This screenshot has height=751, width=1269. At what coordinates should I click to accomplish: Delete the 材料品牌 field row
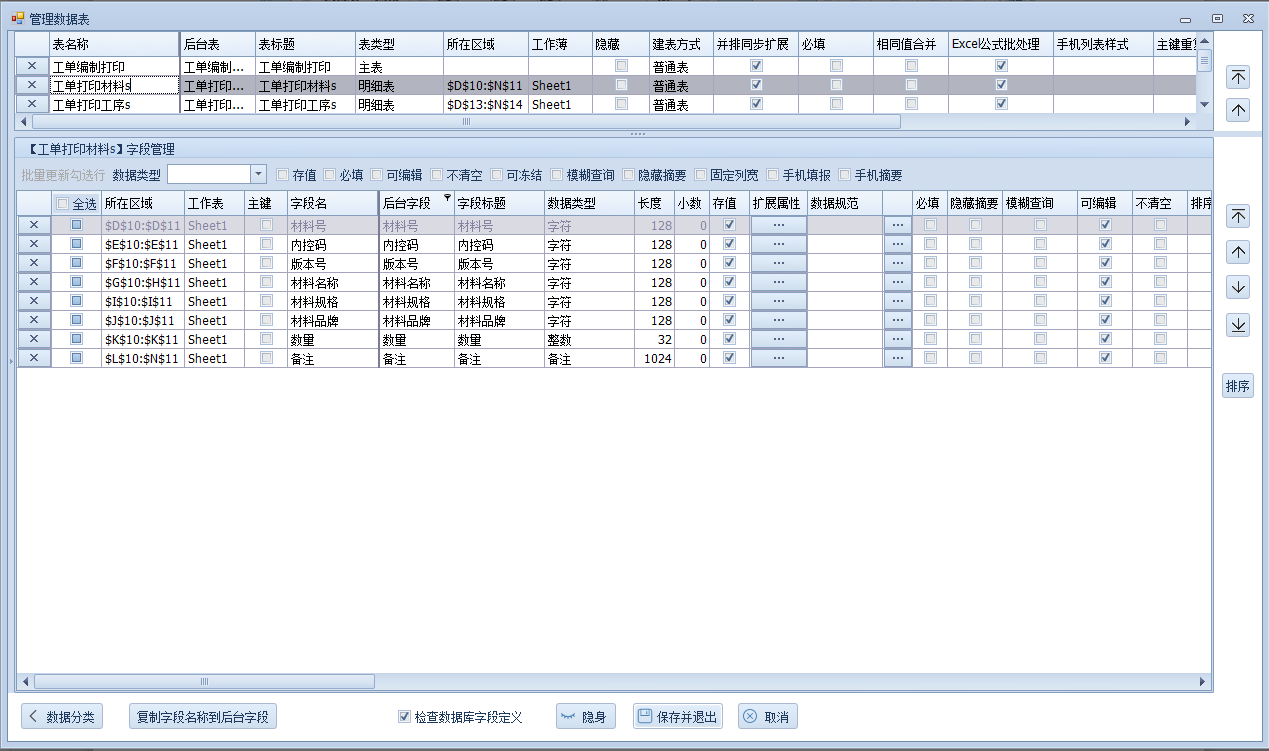33,320
